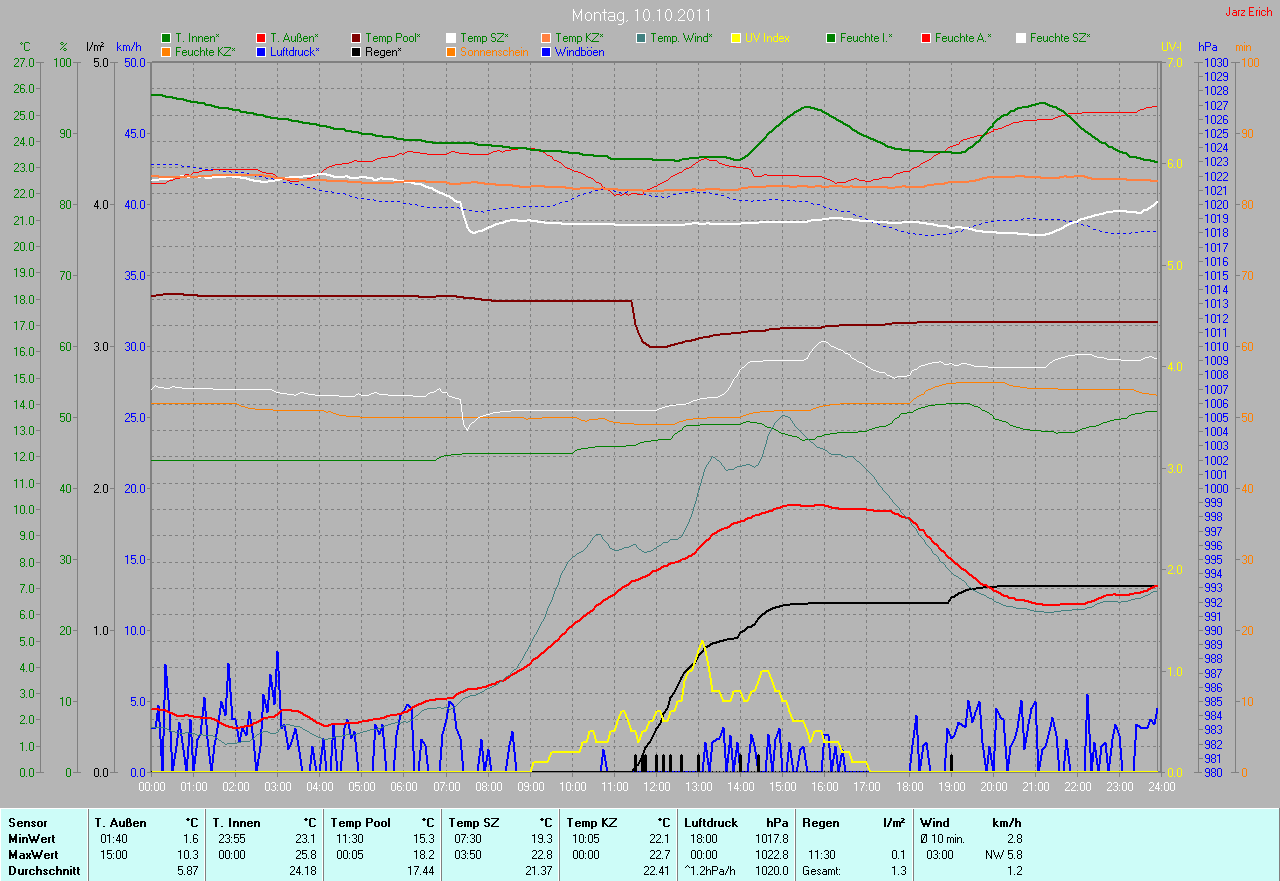Click the UV-I axis unit label
The width and height of the screenshot is (1280, 881).
[x=1171, y=47]
